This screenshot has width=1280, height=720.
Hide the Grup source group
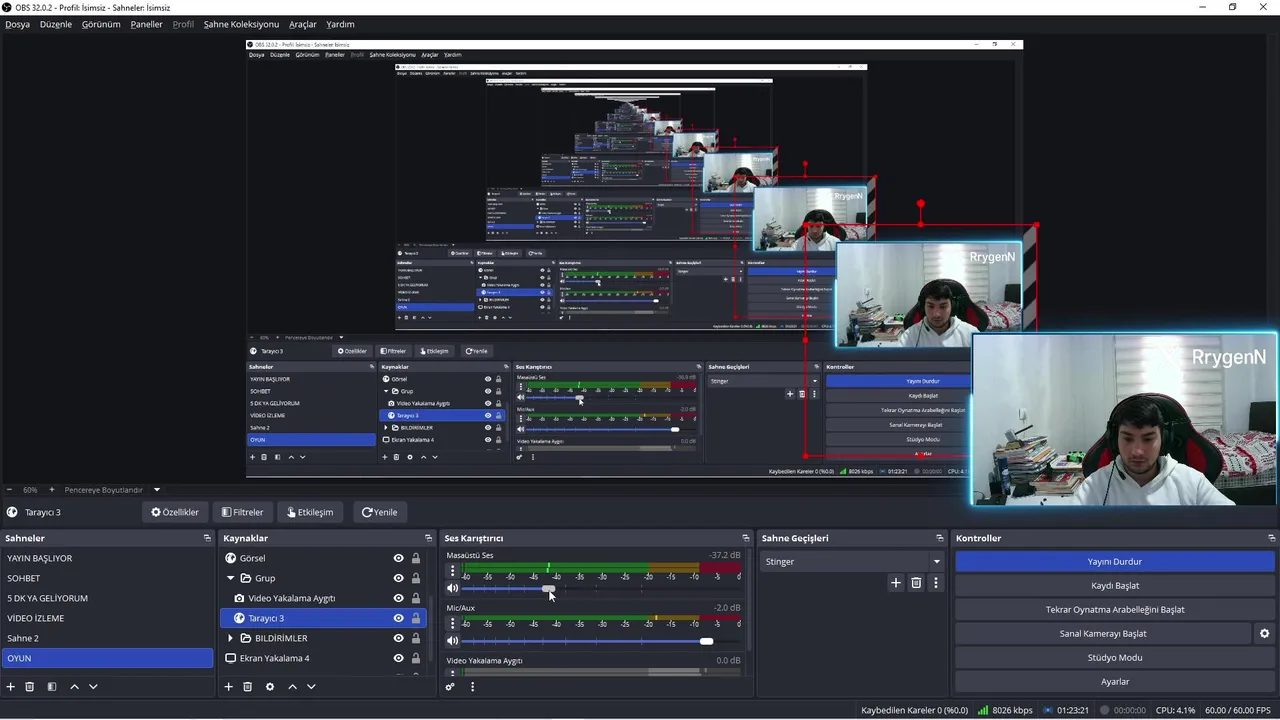pyautogui.click(x=398, y=578)
